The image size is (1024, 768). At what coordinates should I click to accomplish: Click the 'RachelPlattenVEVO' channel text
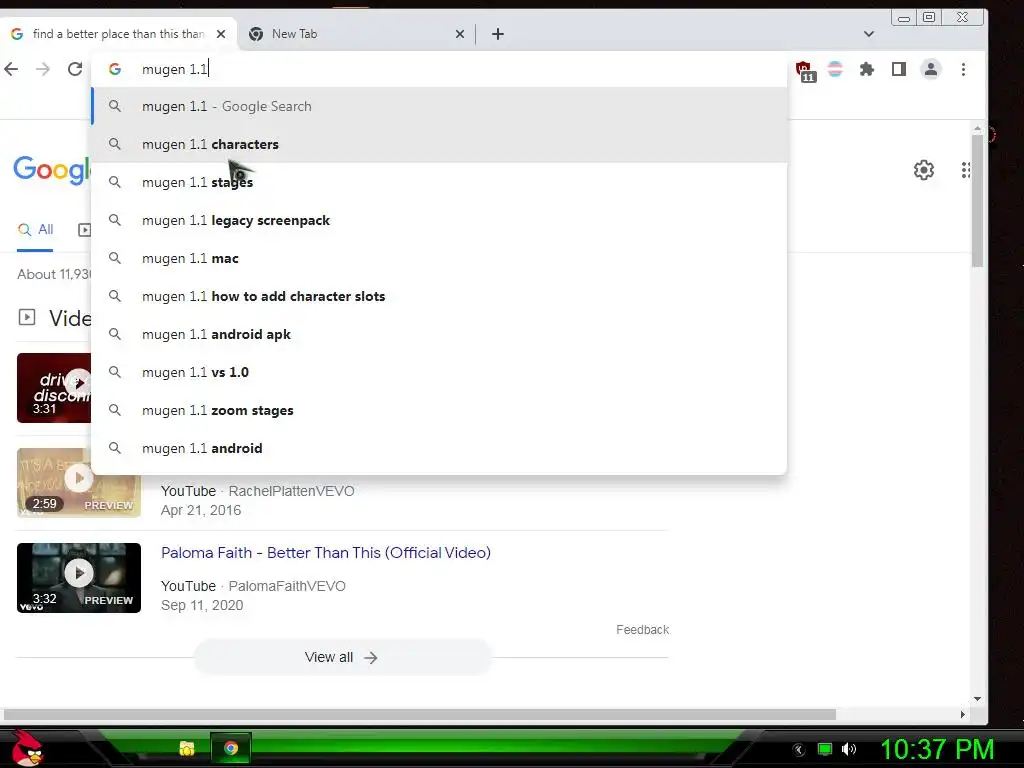pos(291,491)
